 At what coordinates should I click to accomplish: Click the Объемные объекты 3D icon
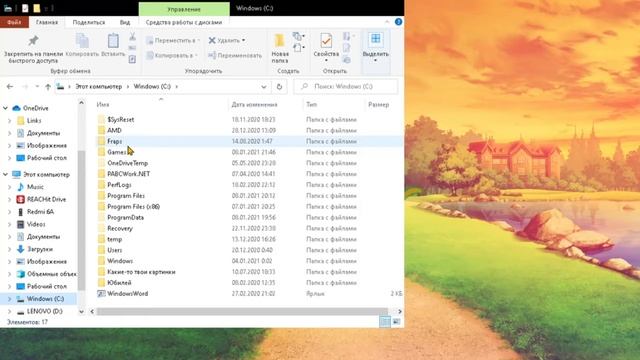20,274
